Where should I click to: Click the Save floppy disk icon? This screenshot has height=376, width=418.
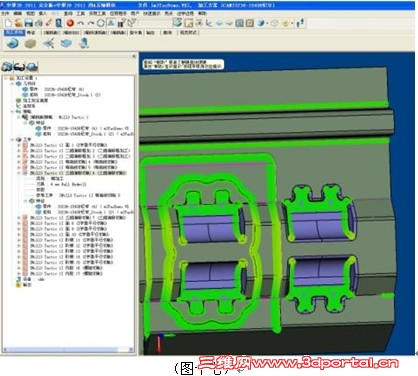(29, 23)
